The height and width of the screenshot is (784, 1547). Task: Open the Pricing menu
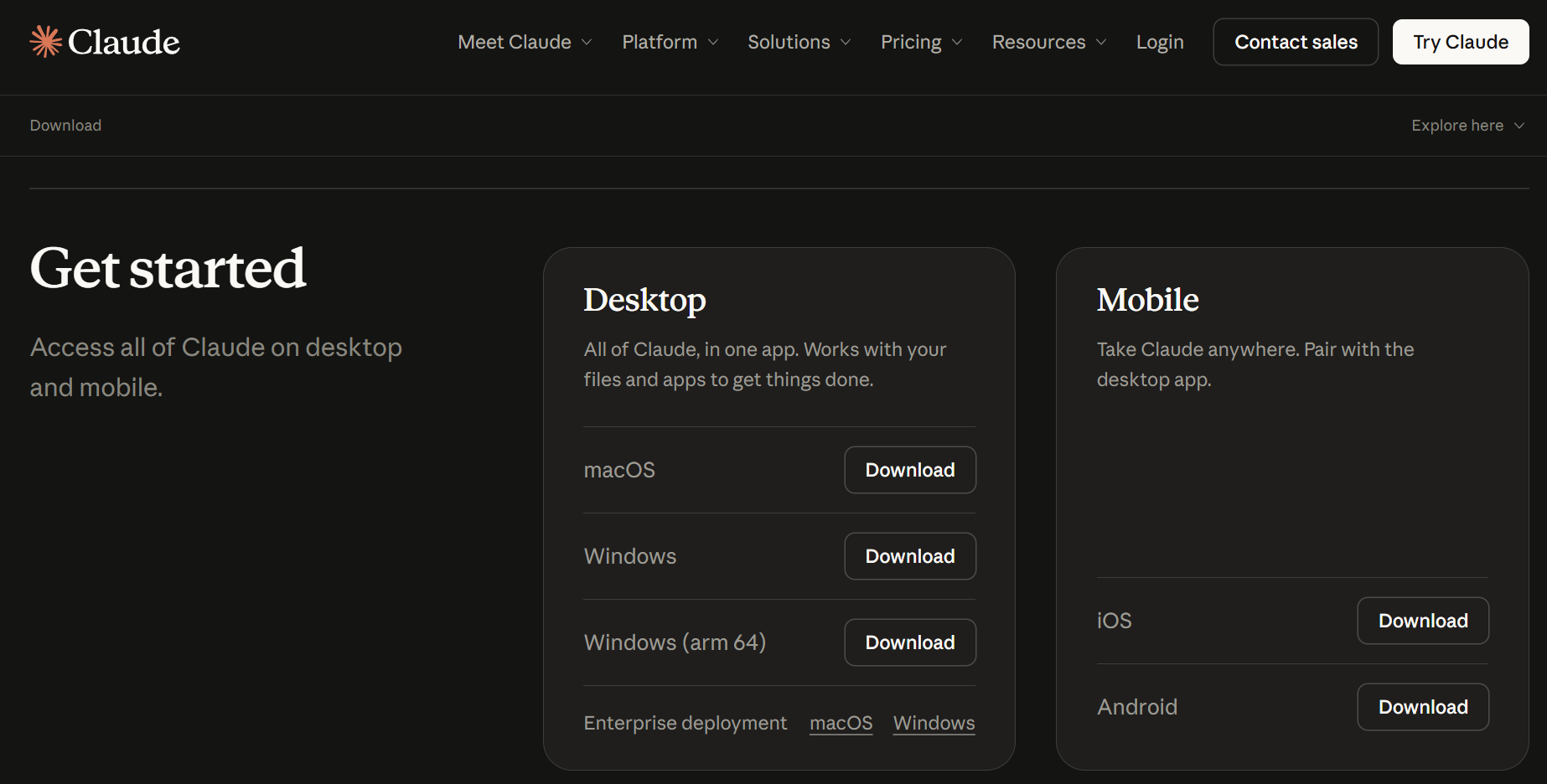921,42
